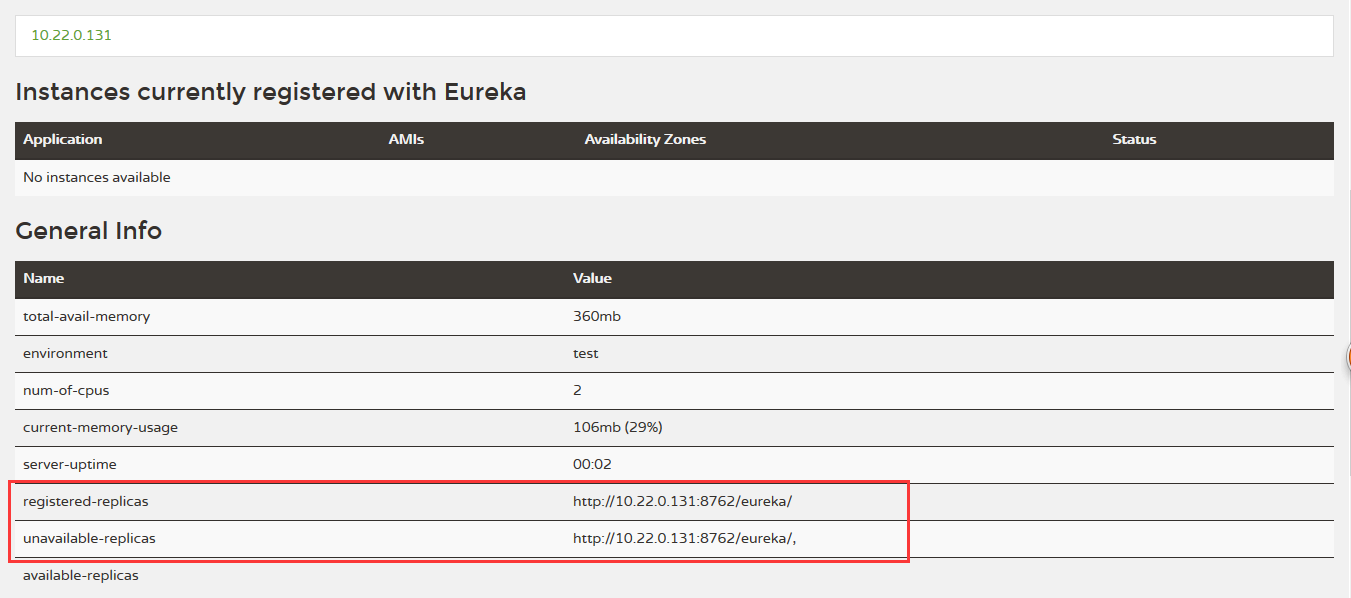Click the environment row label
Image resolution: width=1351 pixels, height=598 pixels.
click(x=65, y=354)
